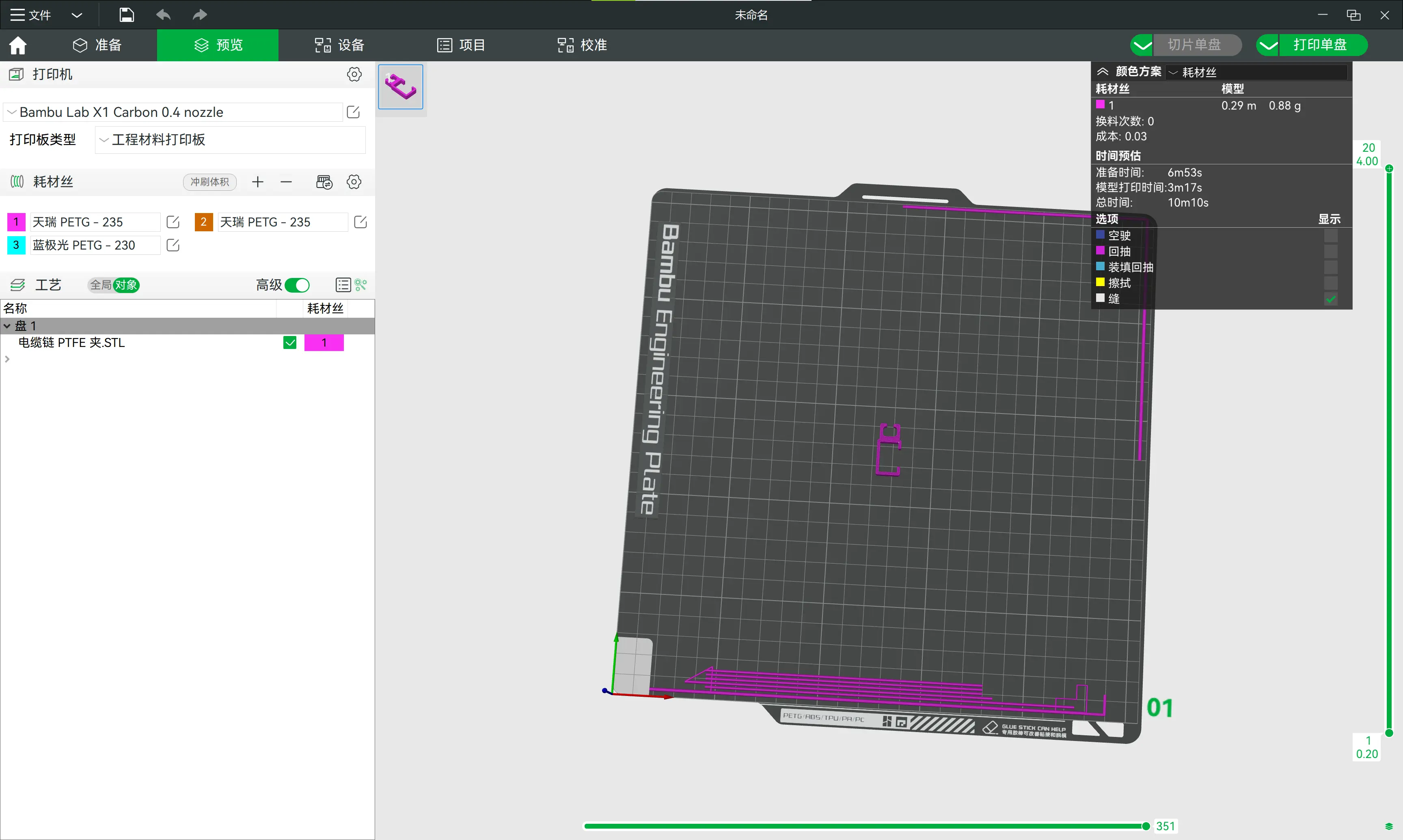Viewport: 1403px width, 840px height.
Task: Click filament 3 cyan color swatch
Action: click(16, 245)
